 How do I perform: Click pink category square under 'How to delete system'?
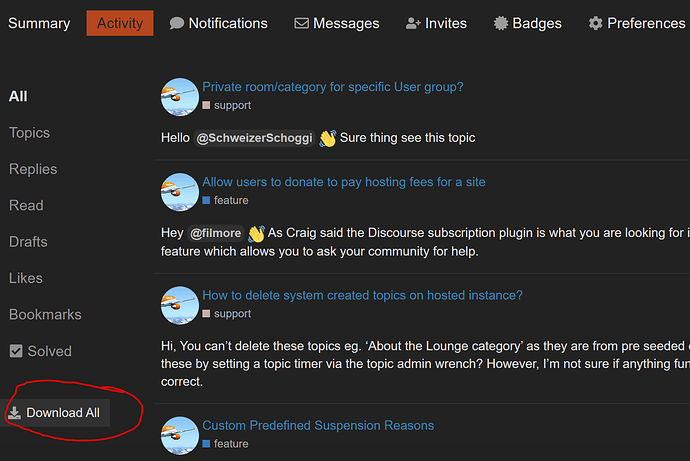[x=206, y=314]
